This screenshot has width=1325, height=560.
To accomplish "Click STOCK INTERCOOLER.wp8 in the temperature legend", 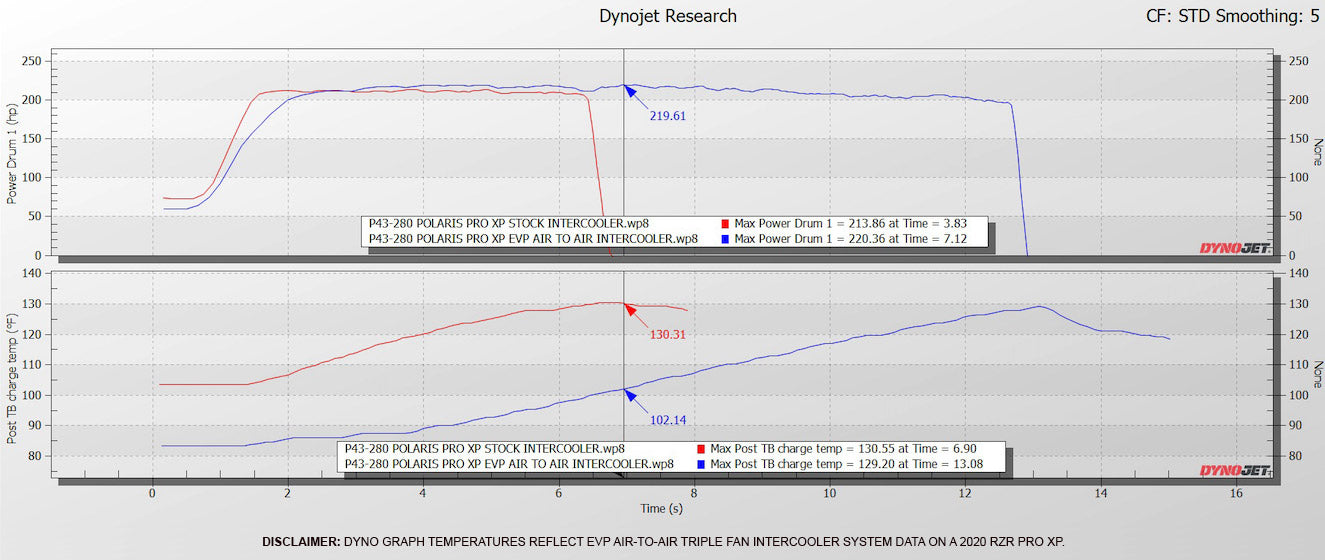I will click(484, 449).
